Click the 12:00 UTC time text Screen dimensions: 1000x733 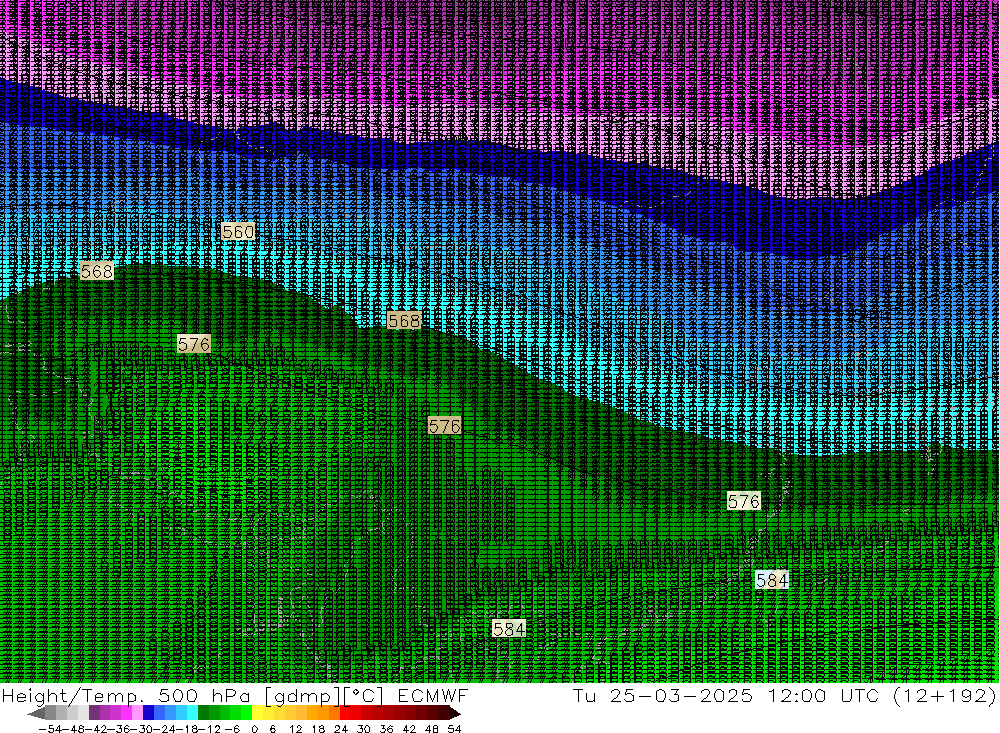tap(823, 695)
